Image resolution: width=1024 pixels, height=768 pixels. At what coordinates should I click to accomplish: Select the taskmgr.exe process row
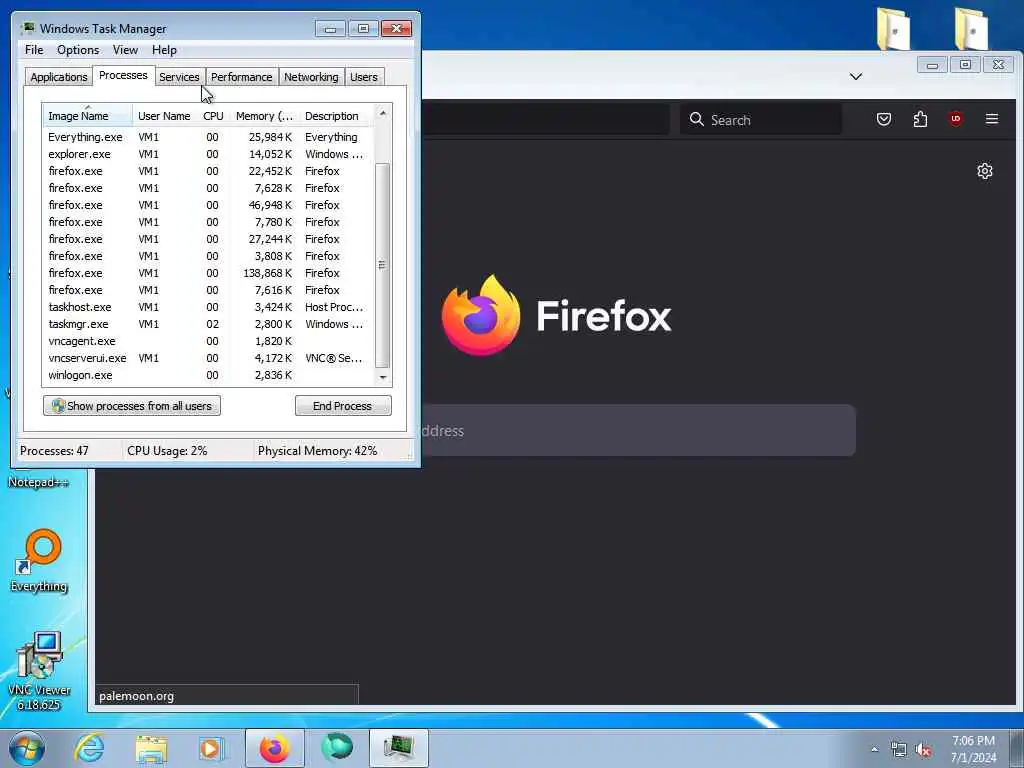(209, 324)
